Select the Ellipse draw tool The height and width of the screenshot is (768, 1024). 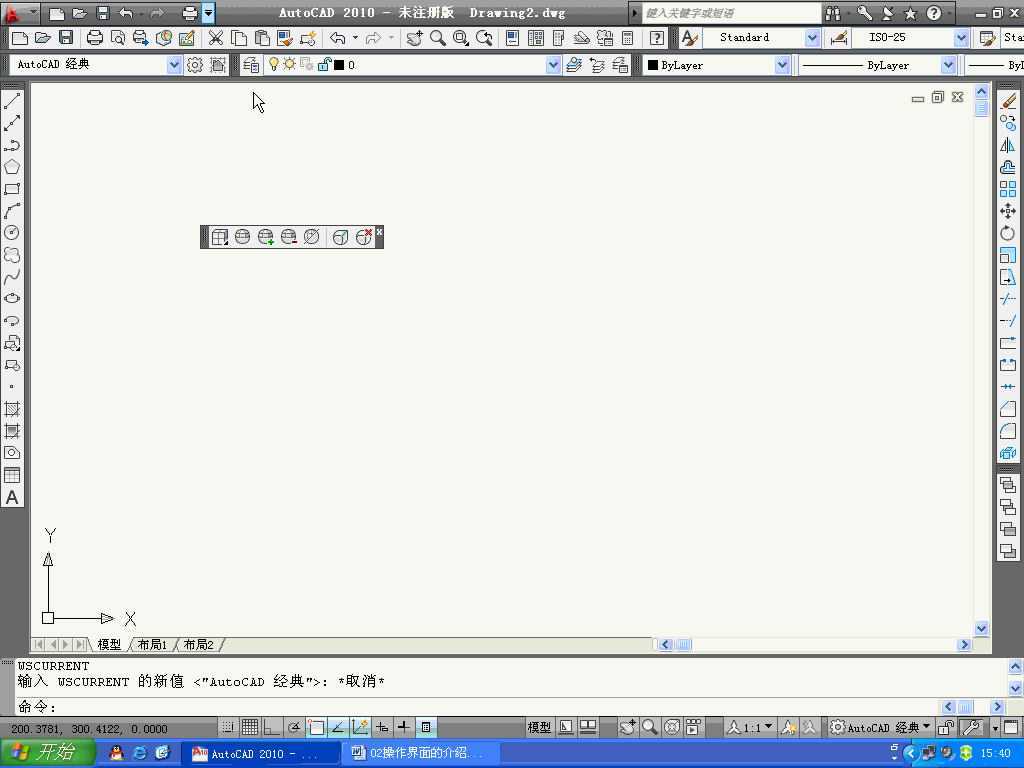(x=12, y=299)
